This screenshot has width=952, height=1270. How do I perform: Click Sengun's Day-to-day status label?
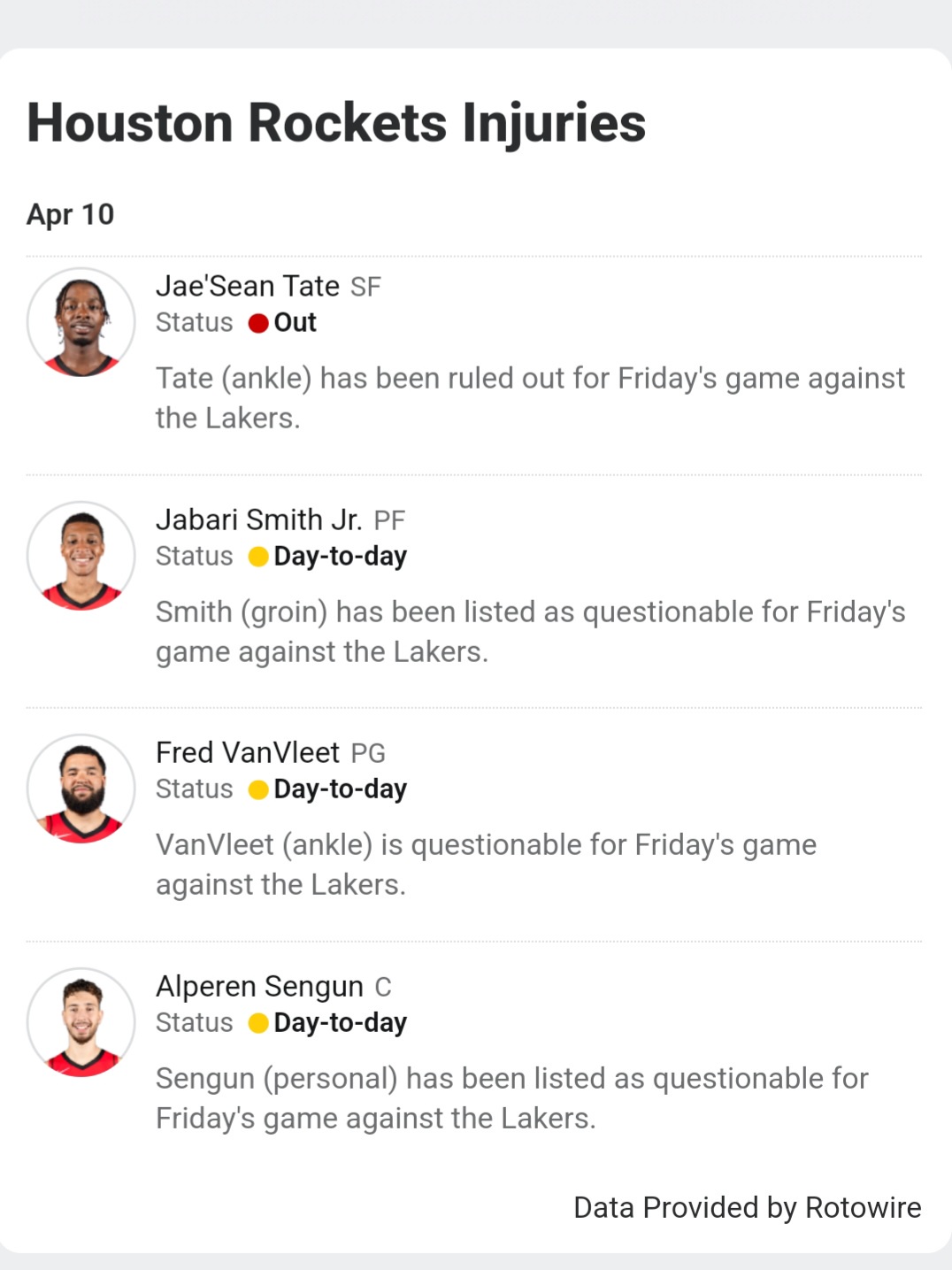click(x=341, y=1023)
